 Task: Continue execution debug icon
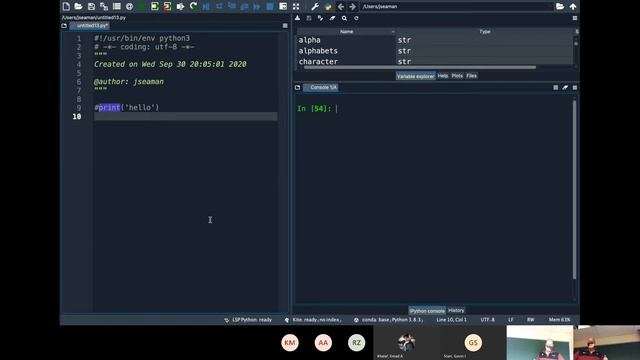point(257,6)
